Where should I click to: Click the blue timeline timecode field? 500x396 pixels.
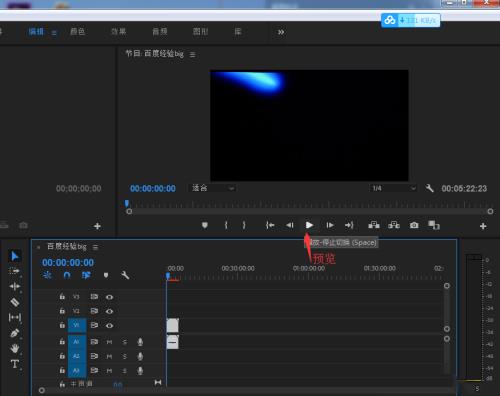[x=68, y=263]
